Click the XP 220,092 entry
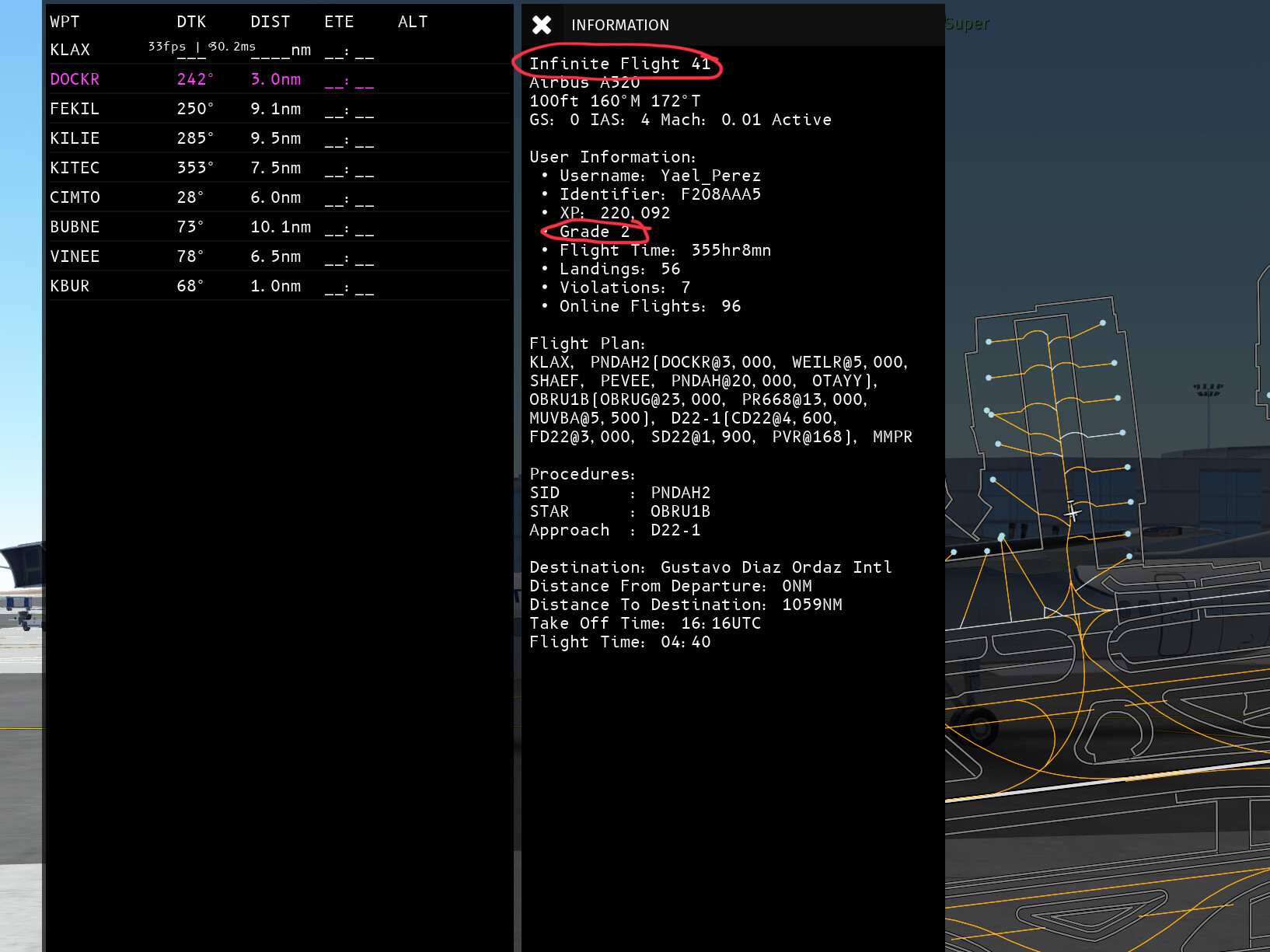This screenshot has width=1270, height=952. 615,213
